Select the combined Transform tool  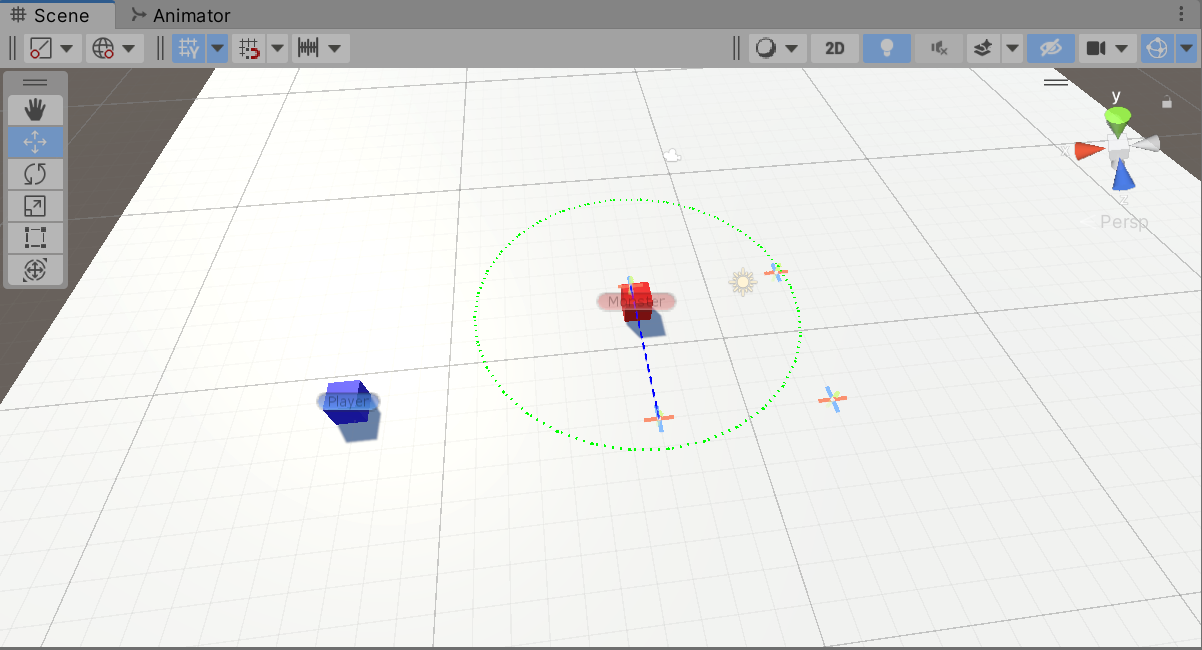[x=35, y=270]
